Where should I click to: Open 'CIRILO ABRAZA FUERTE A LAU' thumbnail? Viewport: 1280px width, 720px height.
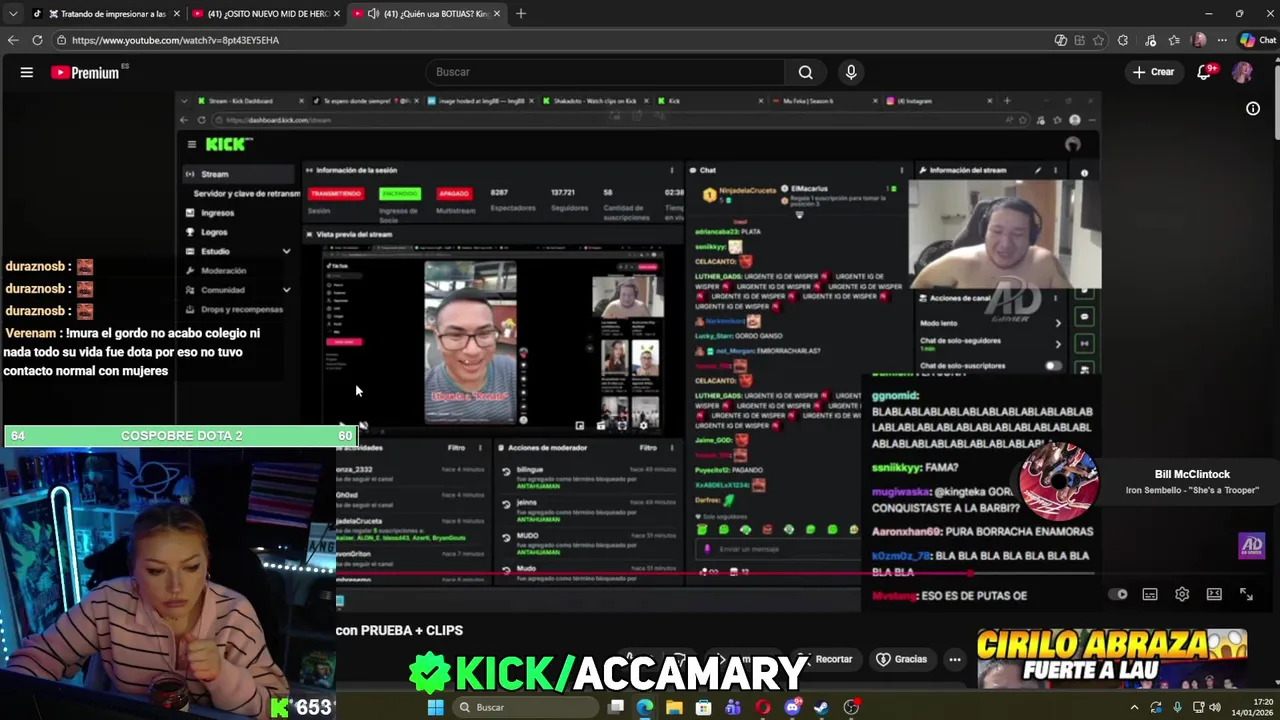(x=1111, y=657)
